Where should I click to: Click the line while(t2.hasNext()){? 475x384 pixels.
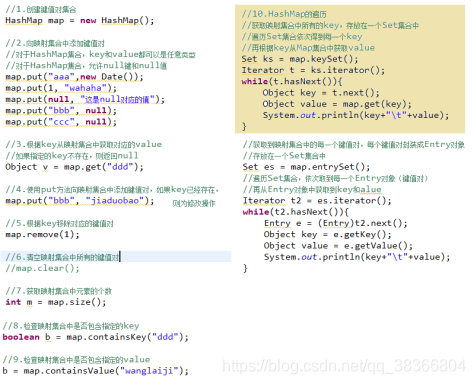pyautogui.click(x=296, y=212)
